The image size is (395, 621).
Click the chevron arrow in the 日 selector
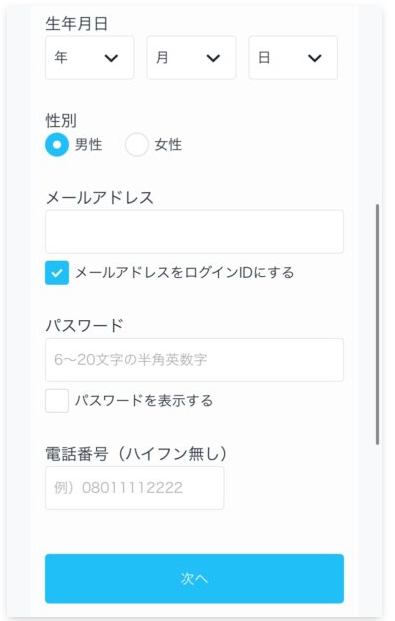(315, 58)
